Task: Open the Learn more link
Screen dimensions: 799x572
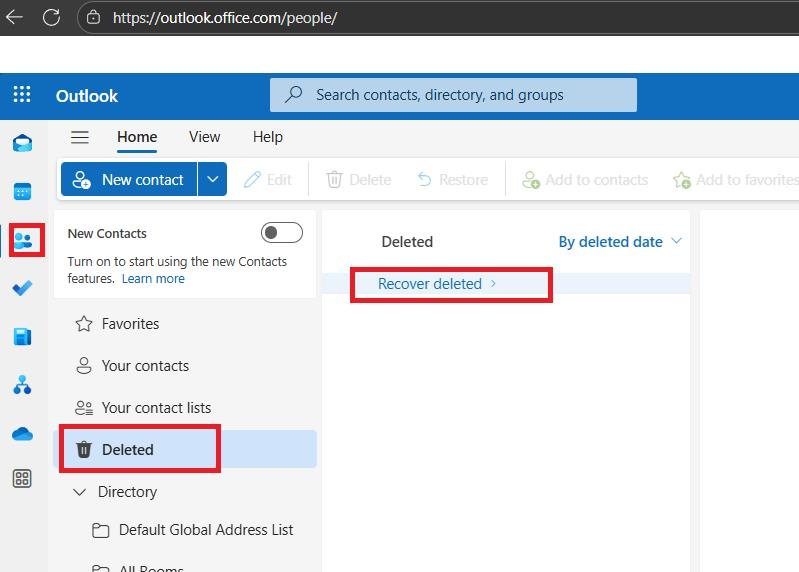Action: (x=153, y=279)
